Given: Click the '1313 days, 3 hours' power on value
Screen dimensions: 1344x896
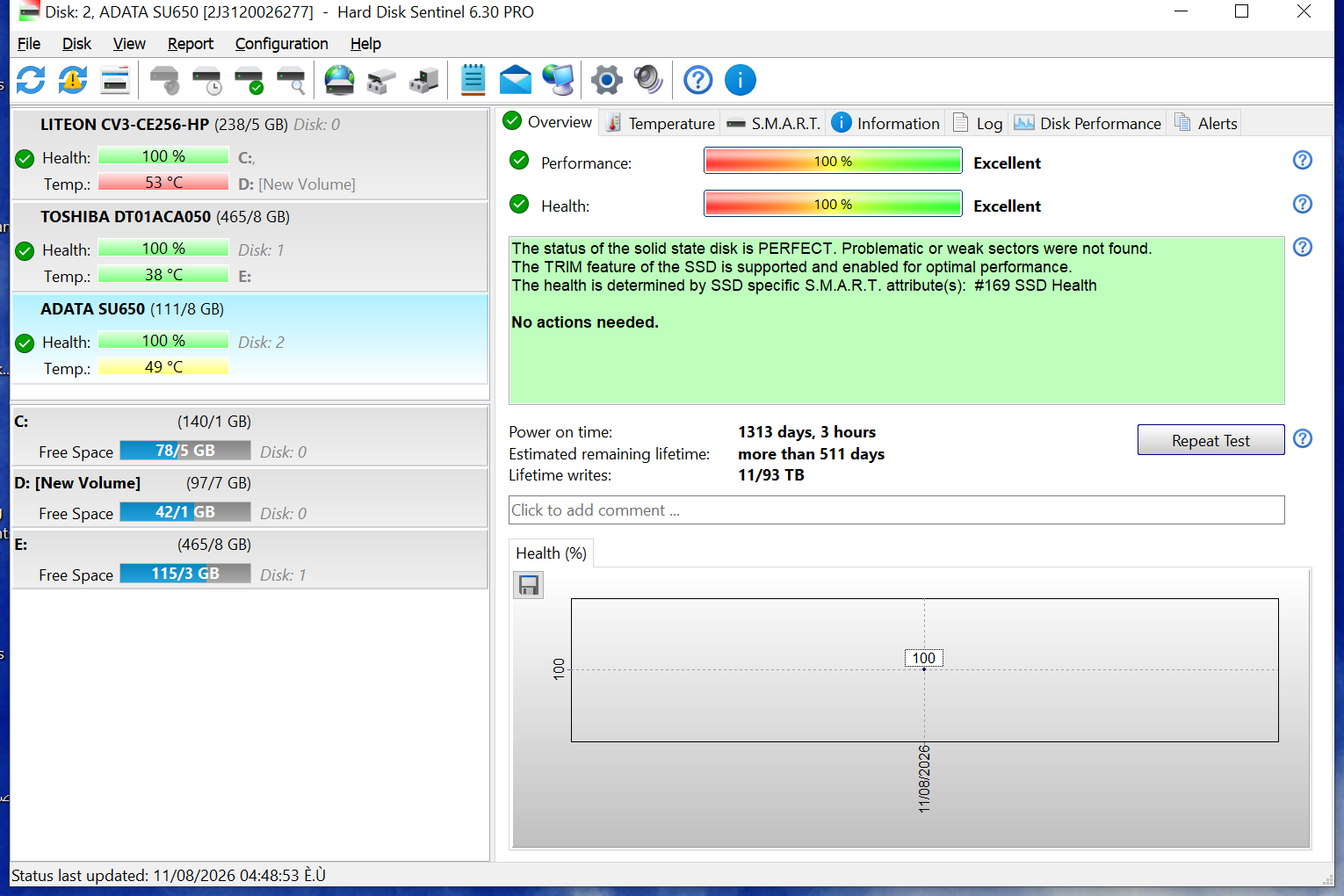Looking at the screenshot, I should 807,432.
